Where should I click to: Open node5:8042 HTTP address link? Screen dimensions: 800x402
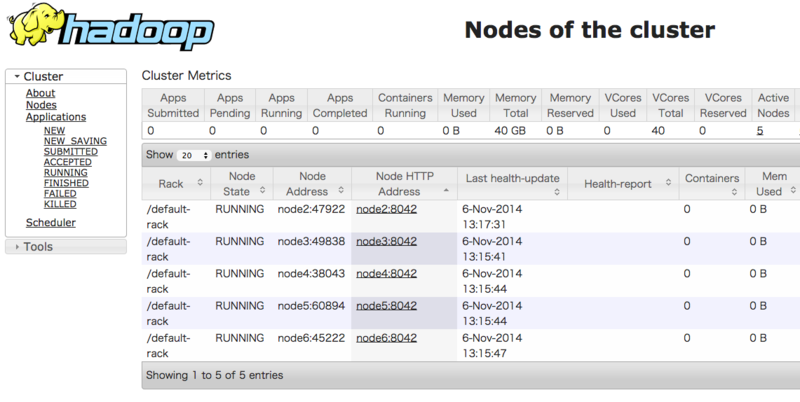386,306
